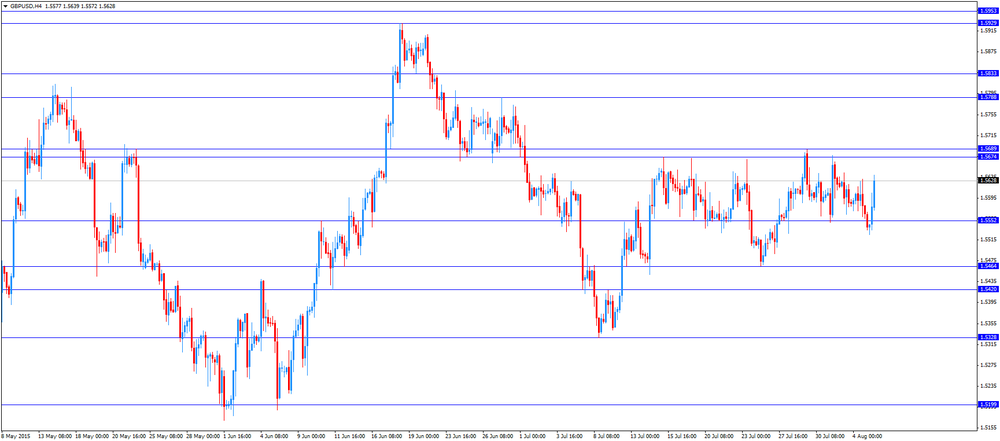This screenshot has height=441, width=1000.
Task: Select the 1.5788 horizontal line price label
Action: click(988, 97)
